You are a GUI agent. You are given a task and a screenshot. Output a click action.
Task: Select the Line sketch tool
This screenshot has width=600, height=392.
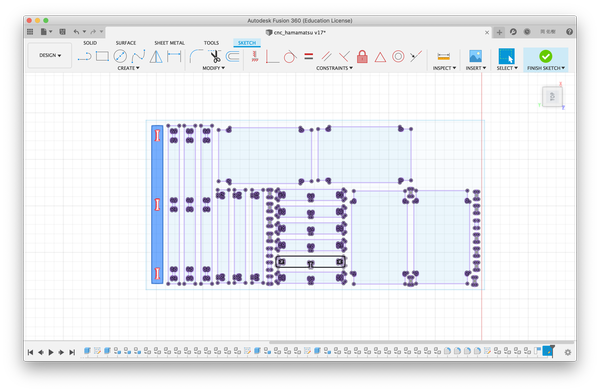84,57
